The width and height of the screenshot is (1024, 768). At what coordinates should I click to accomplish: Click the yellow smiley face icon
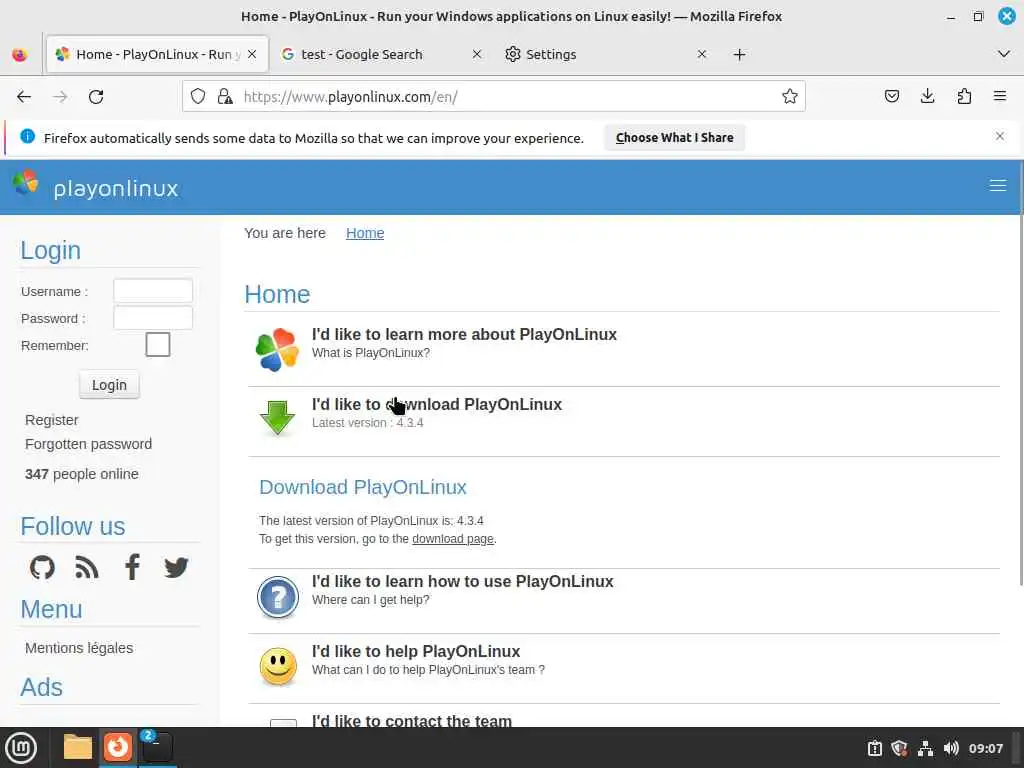coord(278,667)
